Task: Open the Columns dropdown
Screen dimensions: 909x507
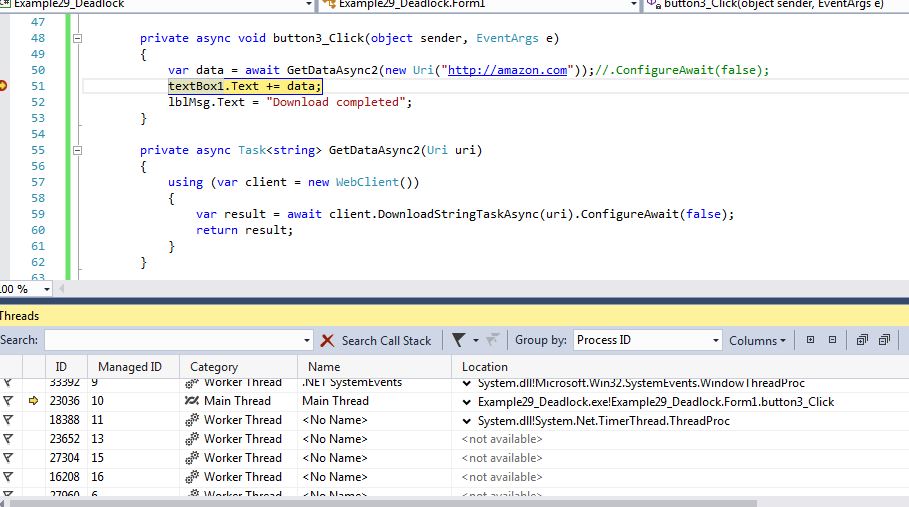Action: (757, 341)
